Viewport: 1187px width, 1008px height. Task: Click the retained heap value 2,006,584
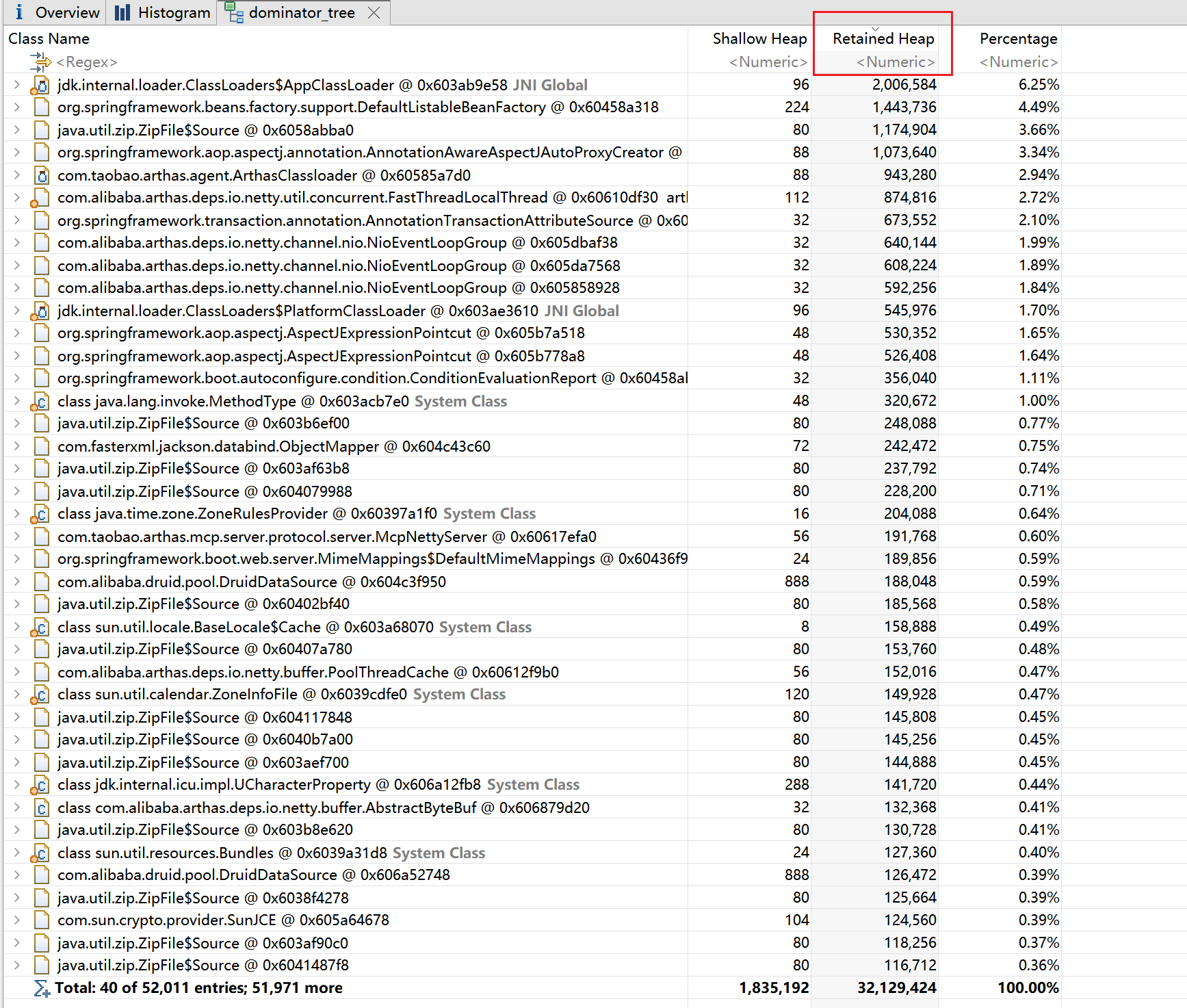pos(904,85)
